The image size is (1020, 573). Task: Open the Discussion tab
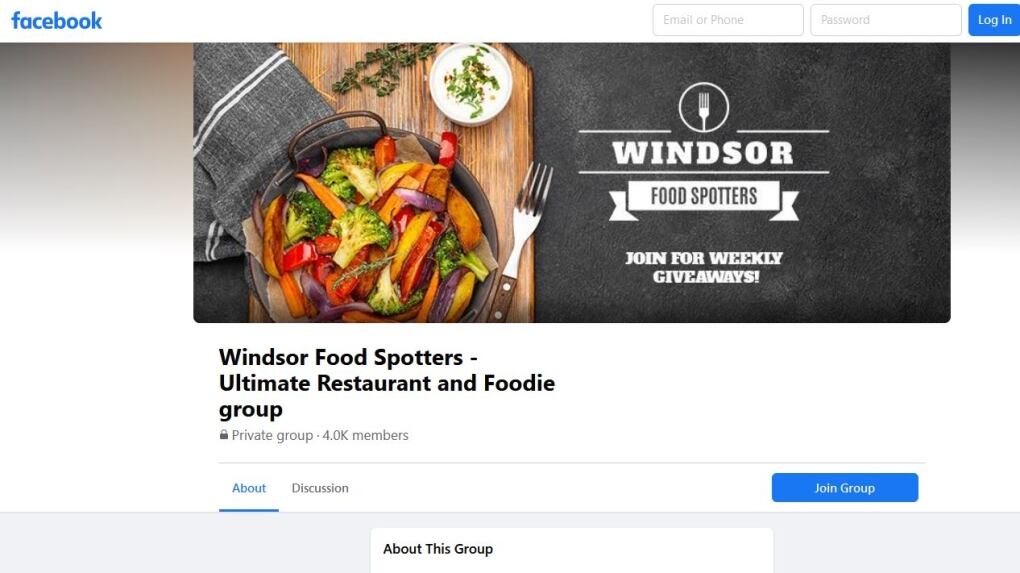tap(320, 488)
